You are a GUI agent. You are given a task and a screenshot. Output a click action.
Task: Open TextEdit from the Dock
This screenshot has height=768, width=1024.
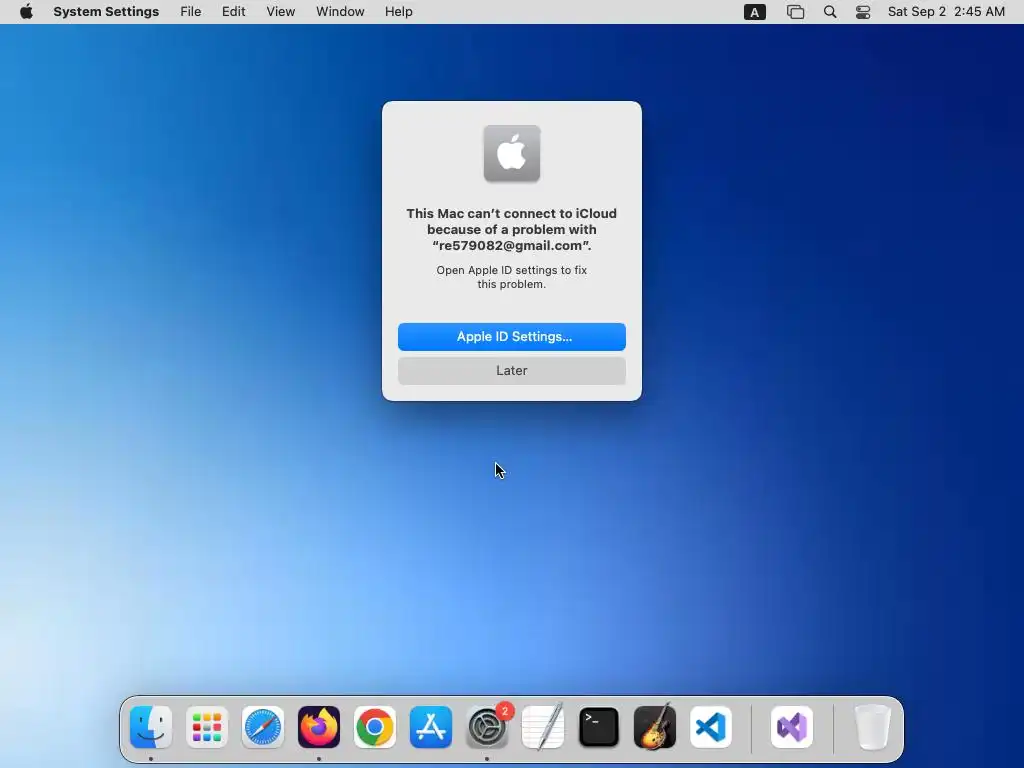[x=543, y=727]
